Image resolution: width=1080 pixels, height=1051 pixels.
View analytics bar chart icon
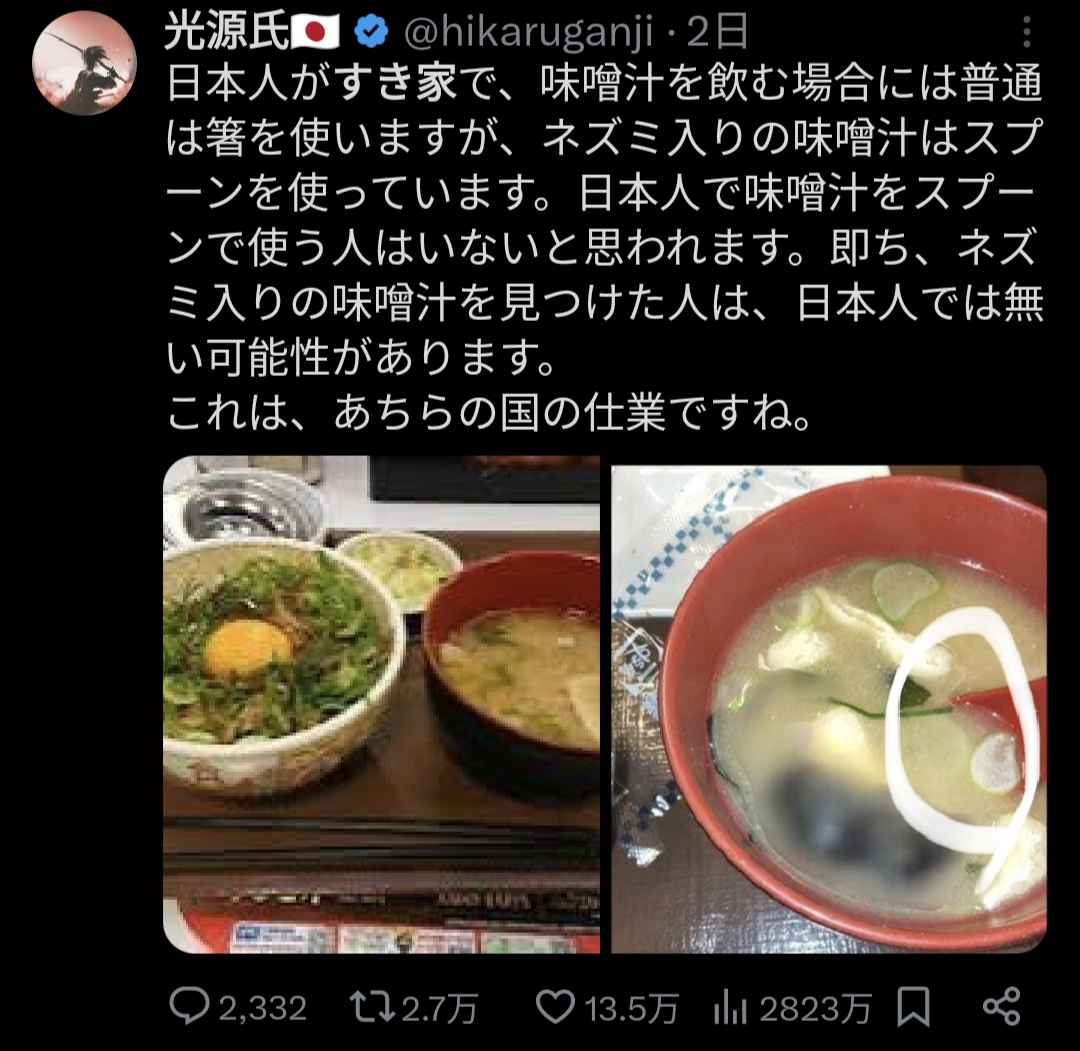tap(731, 1008)
